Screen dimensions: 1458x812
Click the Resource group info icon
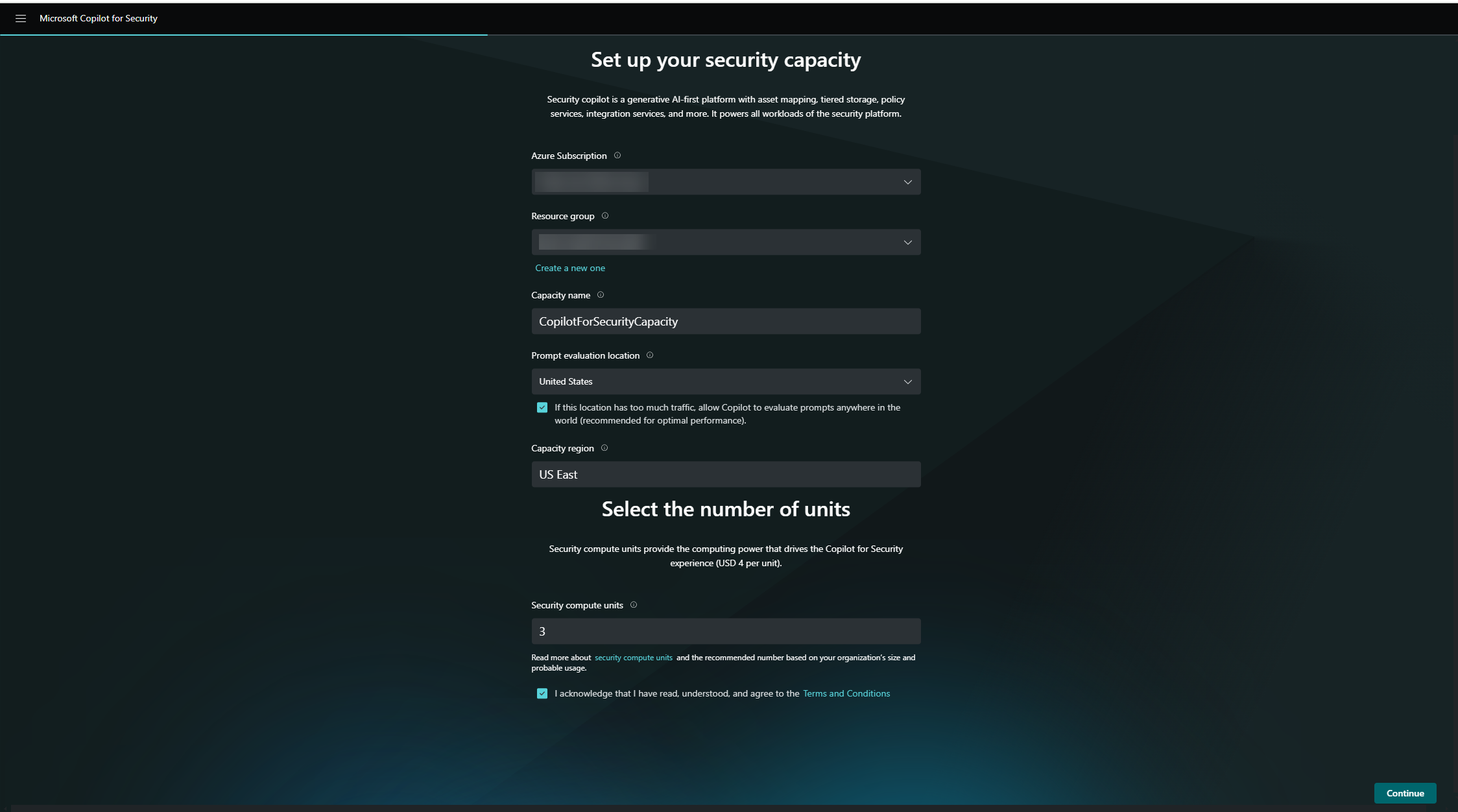605,216
